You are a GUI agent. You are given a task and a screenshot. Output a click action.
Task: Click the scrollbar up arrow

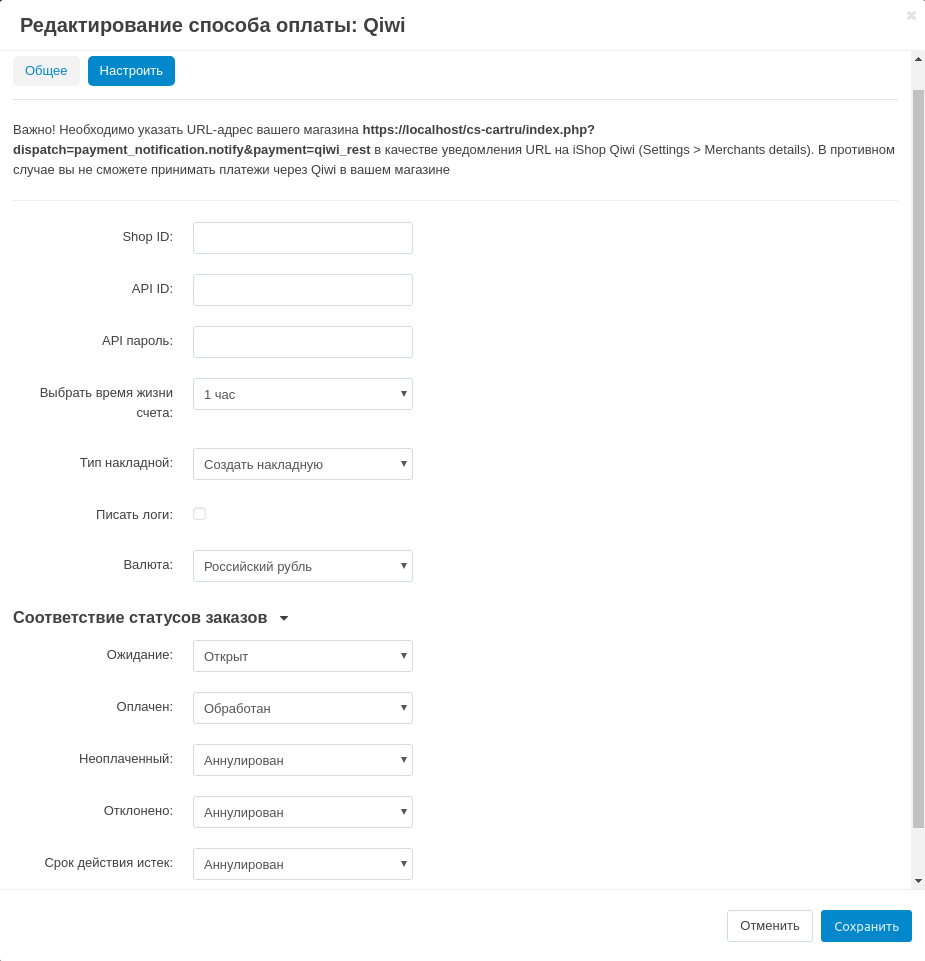(918, 59)
